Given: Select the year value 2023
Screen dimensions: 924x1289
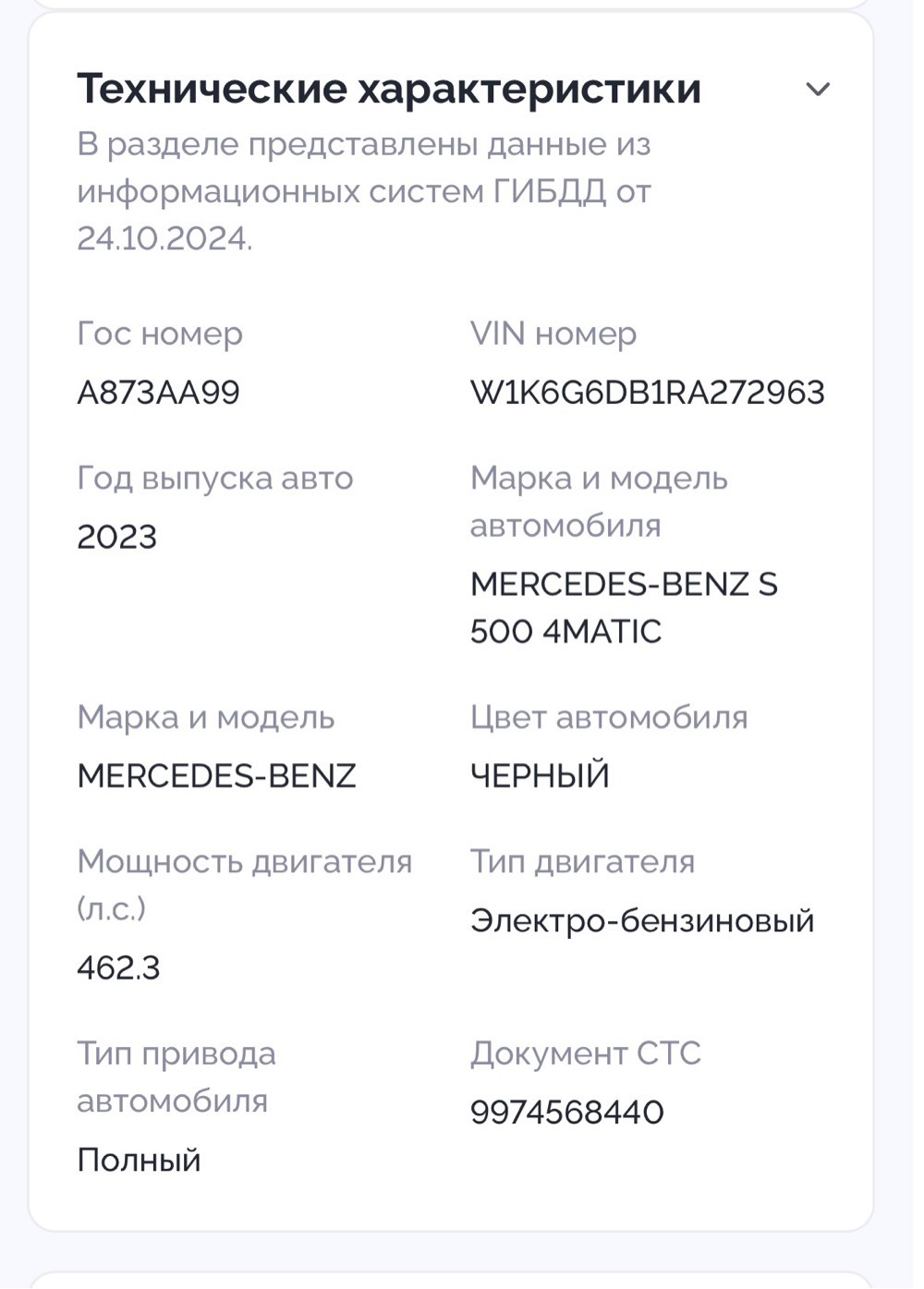Looking at the screenshot, I should tap(116, 537).
